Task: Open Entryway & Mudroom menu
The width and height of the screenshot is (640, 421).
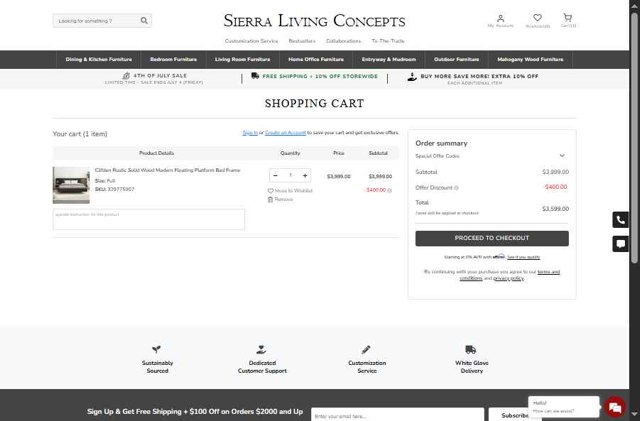Action: [x=389, y=60]
